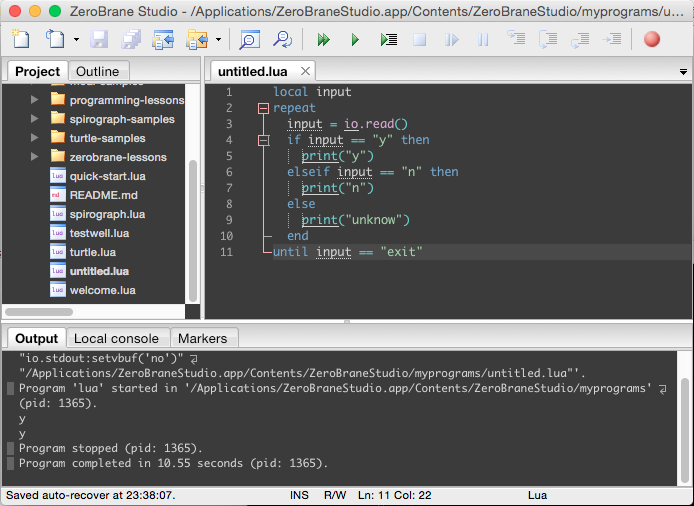694x506 pixels.
Task: Open welcome.lua in project tree
Action: point(103,290)
